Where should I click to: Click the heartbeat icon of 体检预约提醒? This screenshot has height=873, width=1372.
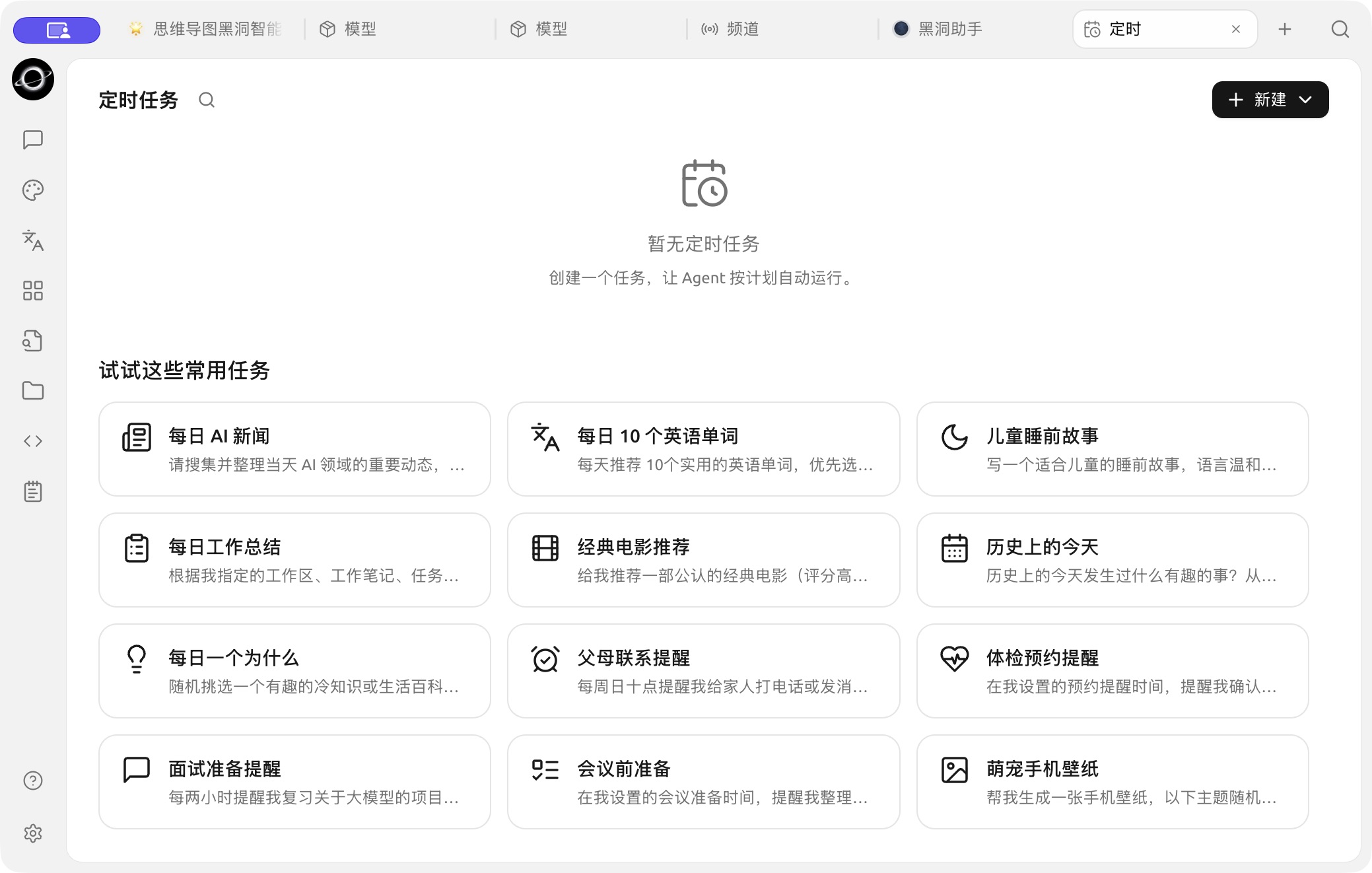click(x=955, y=659)
